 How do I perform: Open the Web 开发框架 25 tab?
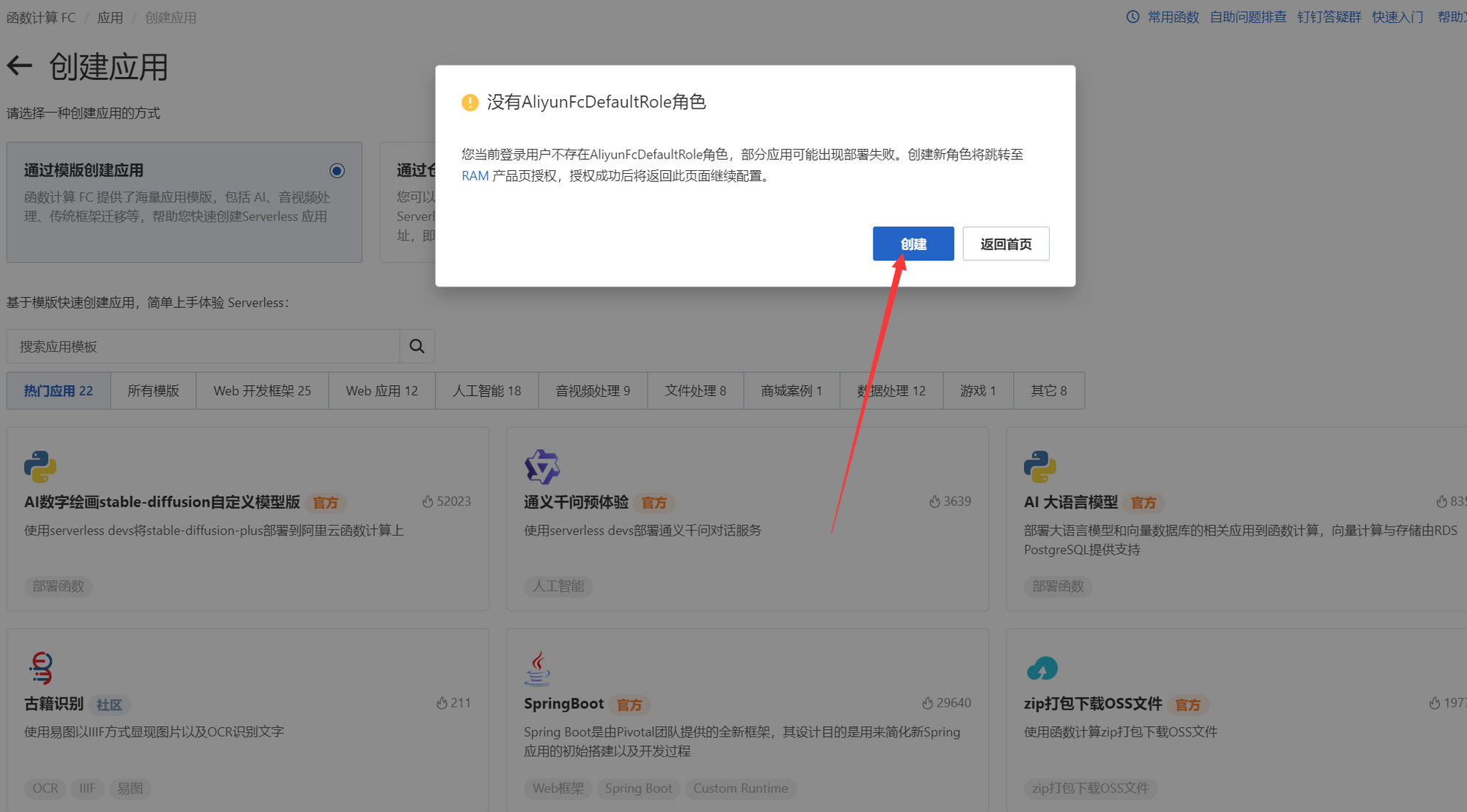(x=261, y=390)
